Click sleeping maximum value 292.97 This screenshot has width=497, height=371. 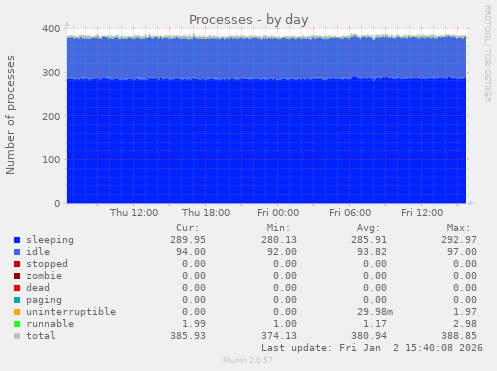459,240
